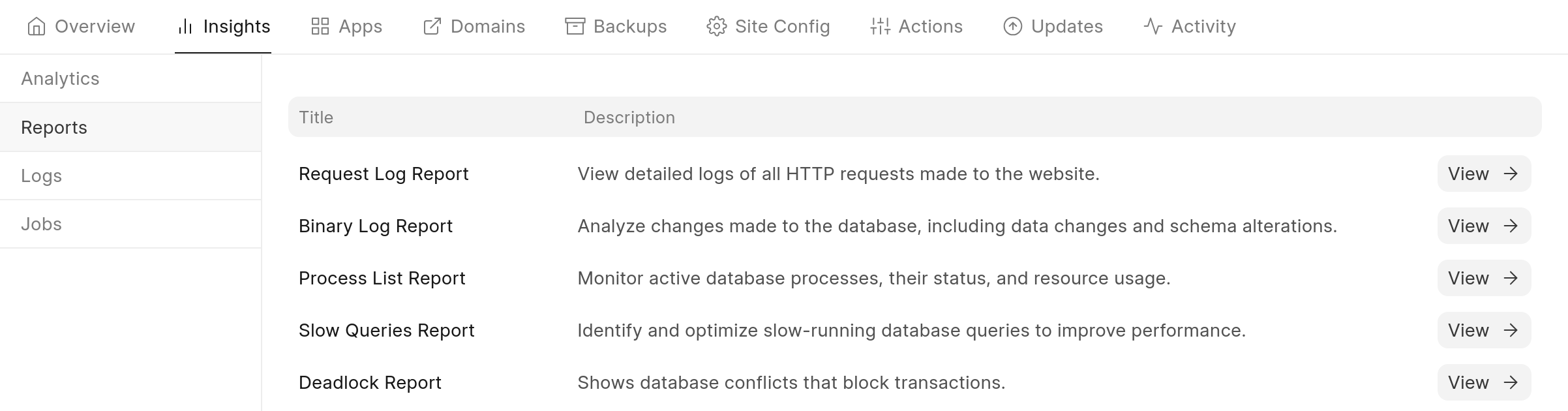1568x411 pixels.
Task: View the Slow Queries Report
Action: (1483, 331)
